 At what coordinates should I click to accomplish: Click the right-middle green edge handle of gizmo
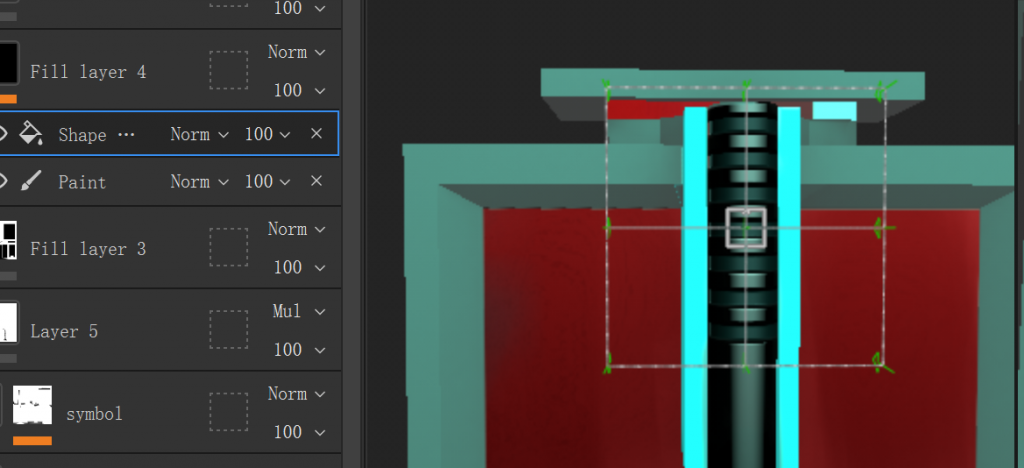click(x=880, y=228)
